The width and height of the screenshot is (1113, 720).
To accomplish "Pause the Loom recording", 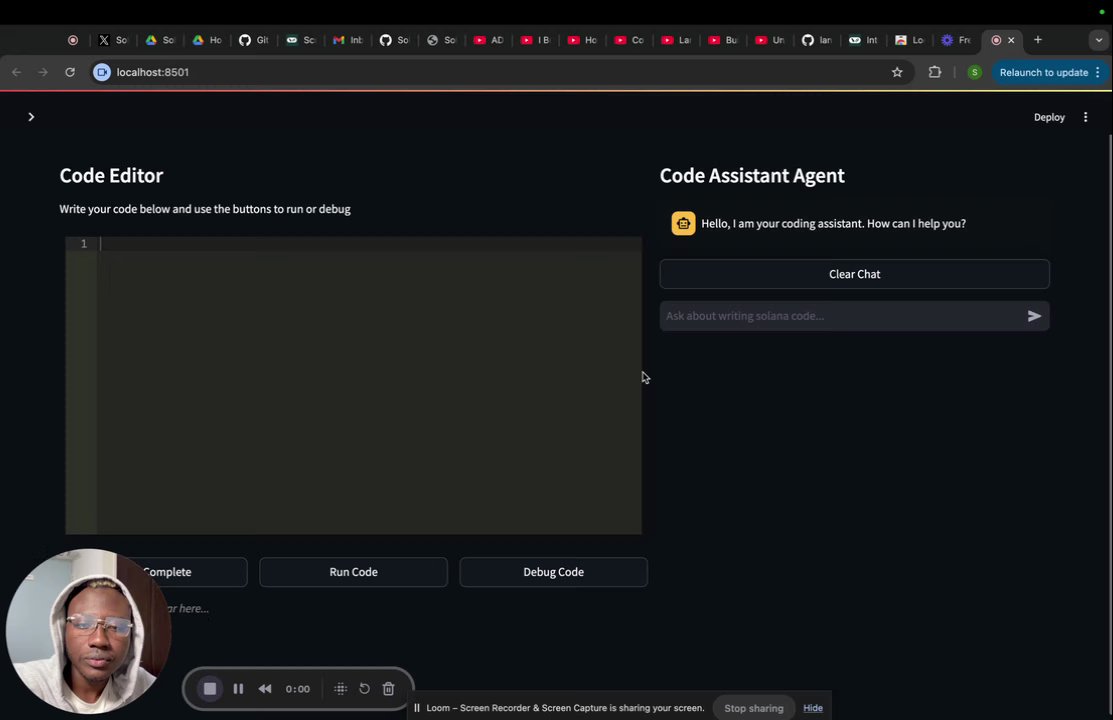I will coord(238,689).
